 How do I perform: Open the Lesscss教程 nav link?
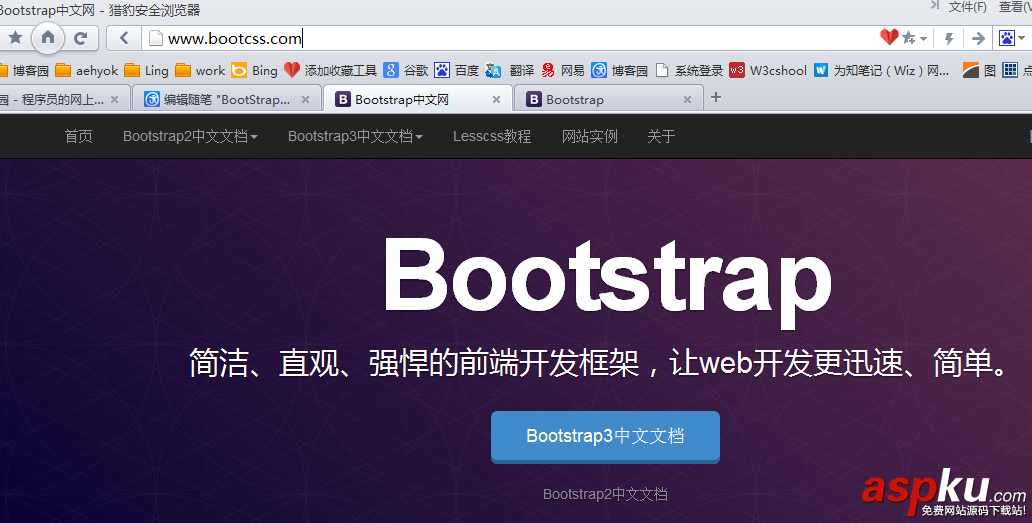(x=492, y=136)
